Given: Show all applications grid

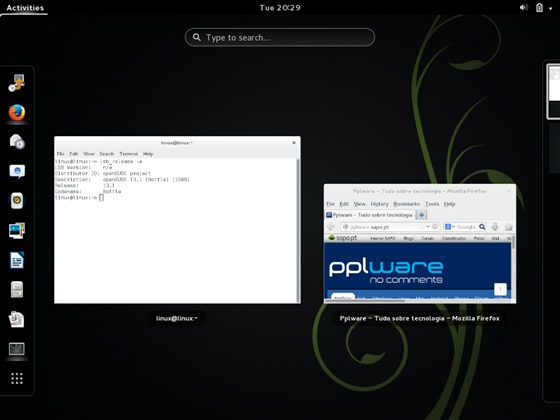Looking at the screenshot, I should (17, 378).
